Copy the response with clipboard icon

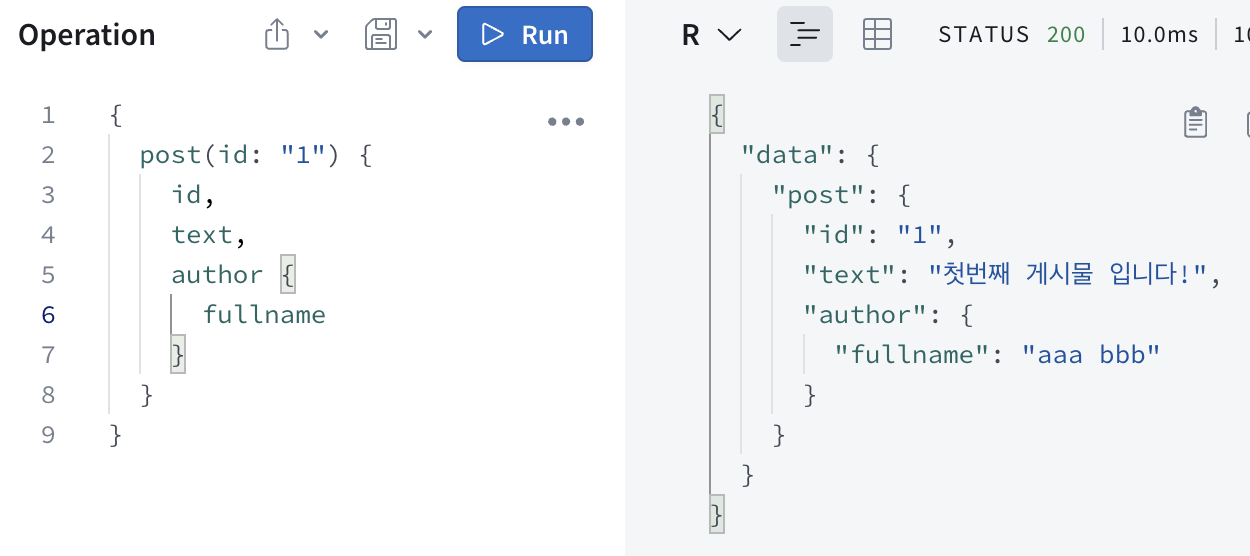pyautogui.click(x=1195, y=122)
